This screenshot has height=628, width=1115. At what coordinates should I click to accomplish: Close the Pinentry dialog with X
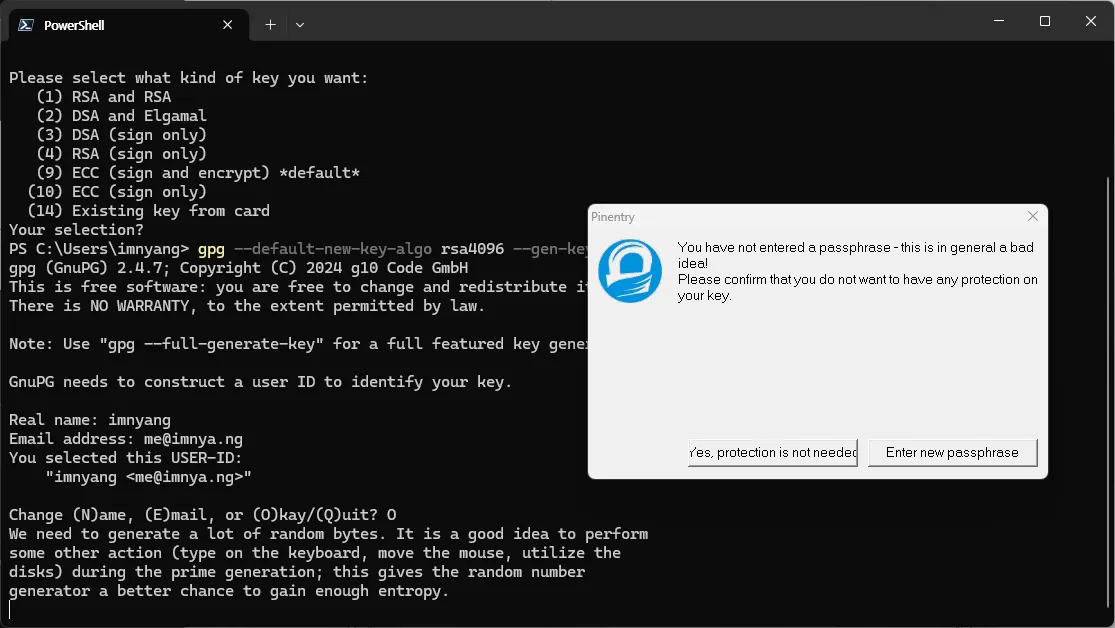[x=1033, y=216]
